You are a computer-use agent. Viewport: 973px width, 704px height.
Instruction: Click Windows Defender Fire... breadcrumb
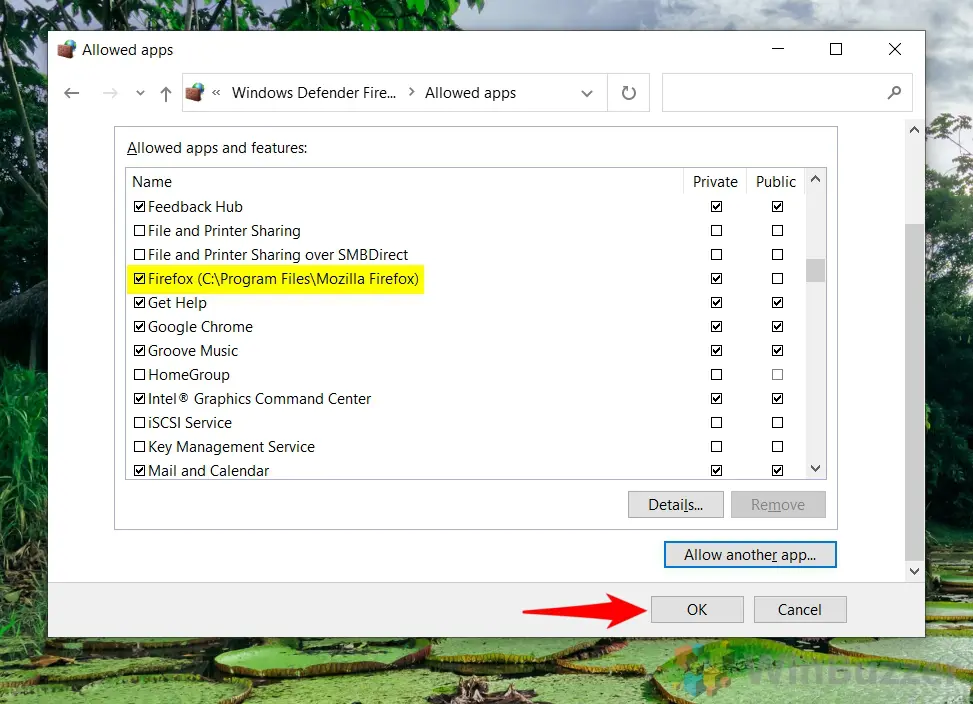[x=313, y=93]
